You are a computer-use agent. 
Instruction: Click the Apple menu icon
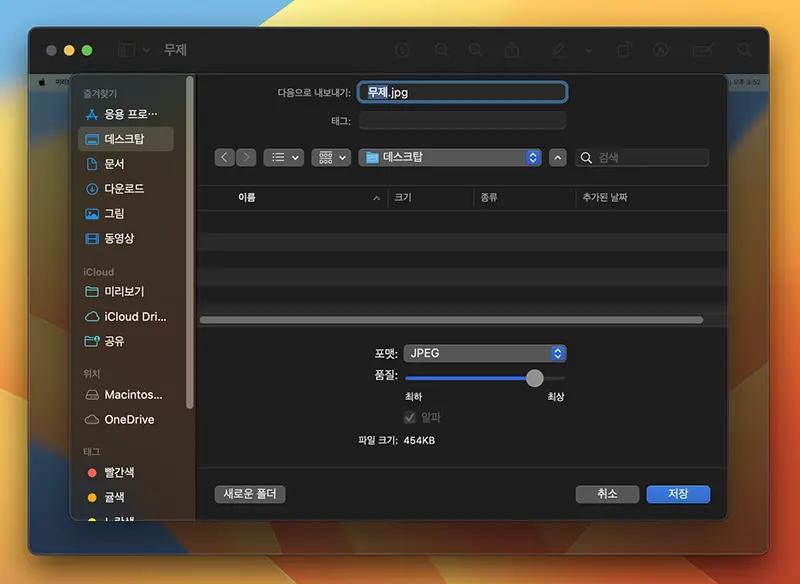(42, 82)
